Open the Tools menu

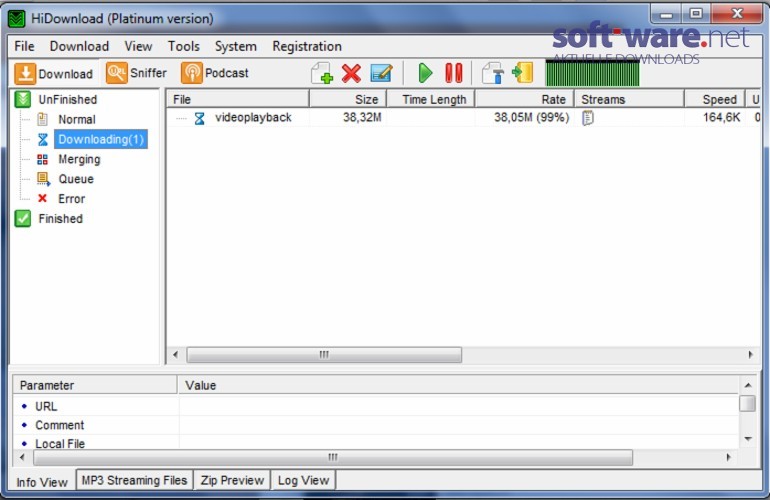pos(184,46)
